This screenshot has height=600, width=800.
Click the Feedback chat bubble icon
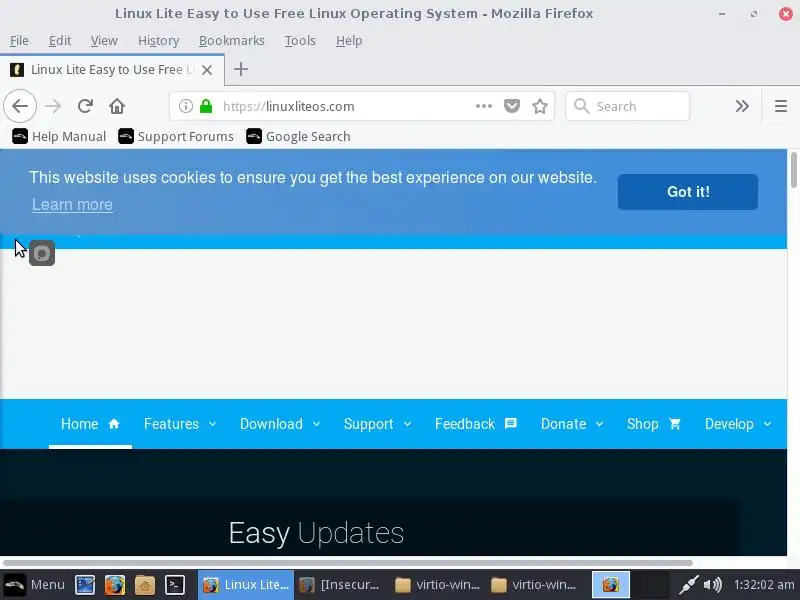(511, 424)
